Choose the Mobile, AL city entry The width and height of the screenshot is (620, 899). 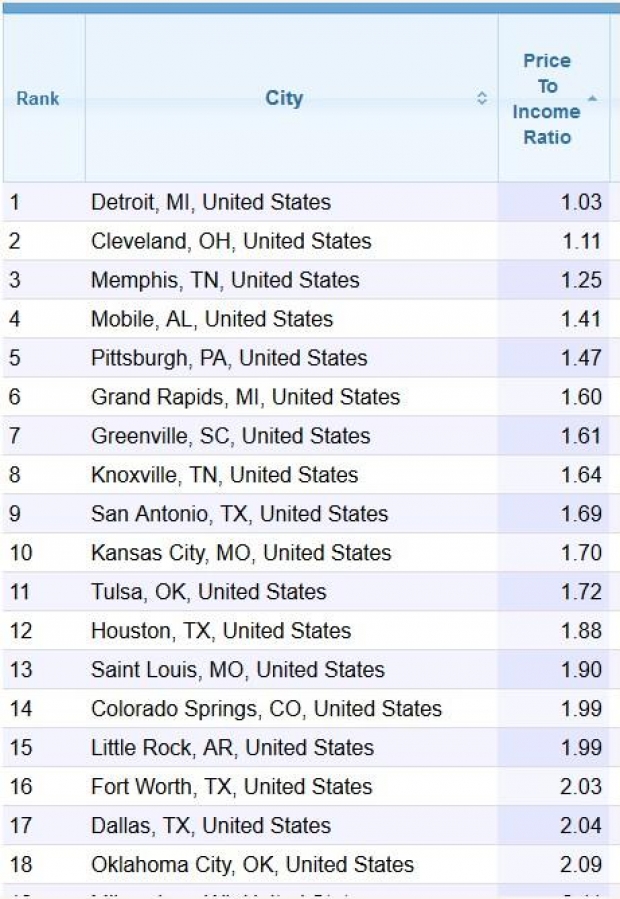[x=212, y=319]
